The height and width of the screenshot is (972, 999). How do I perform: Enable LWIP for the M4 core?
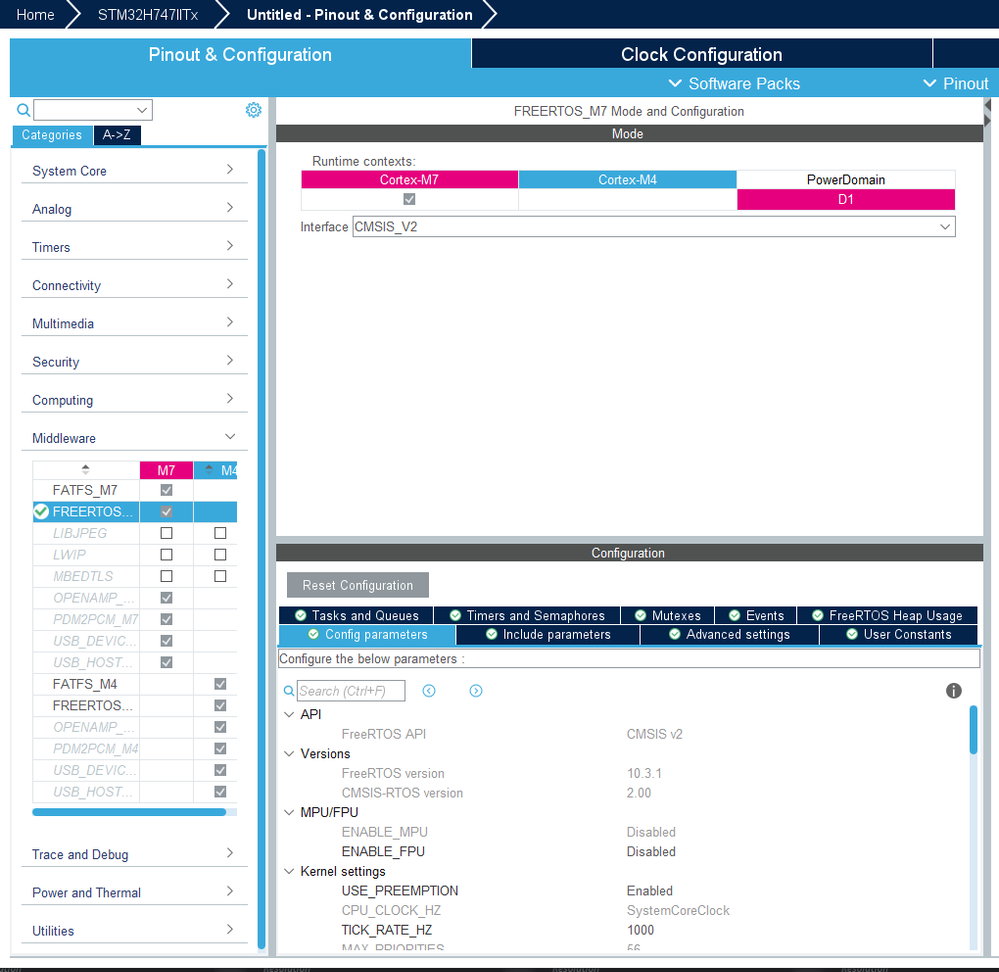click(x=220, y=555)
